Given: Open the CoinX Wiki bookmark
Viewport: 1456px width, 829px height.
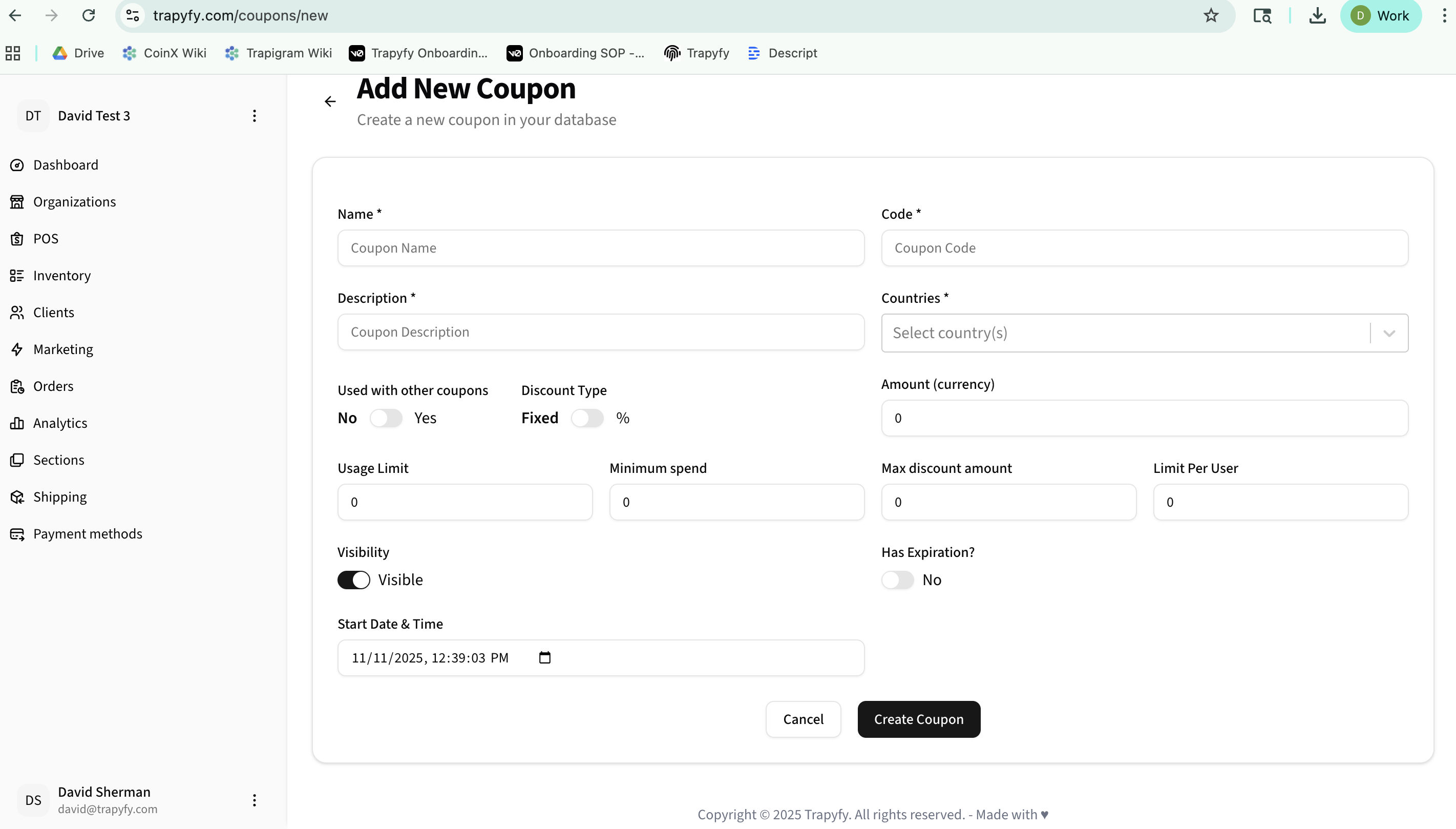Looking at the screenshot, I should point(164,53).
